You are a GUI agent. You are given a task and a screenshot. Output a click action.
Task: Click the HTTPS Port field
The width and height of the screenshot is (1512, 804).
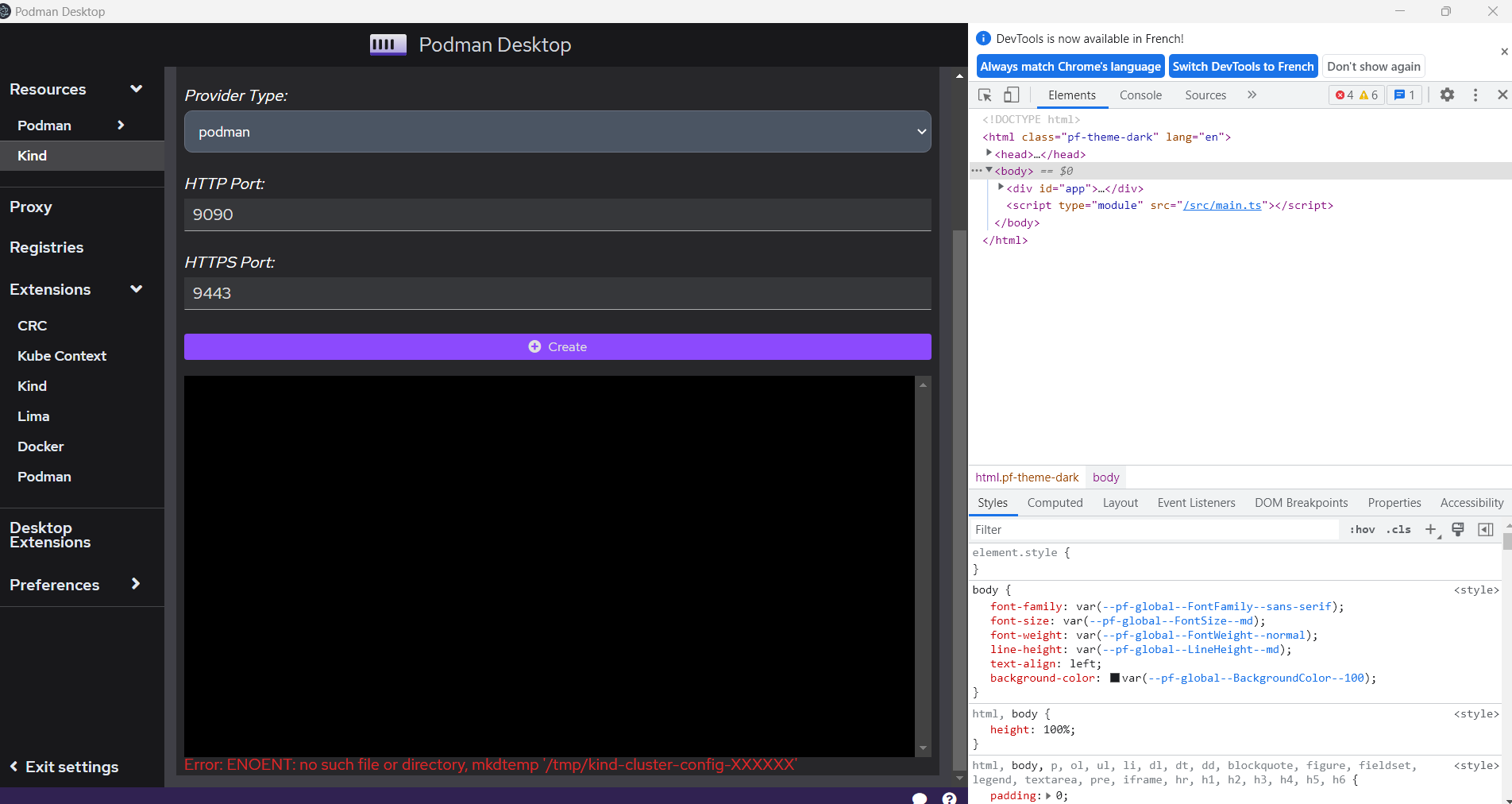pyautogui.click(x=557, y=293)
